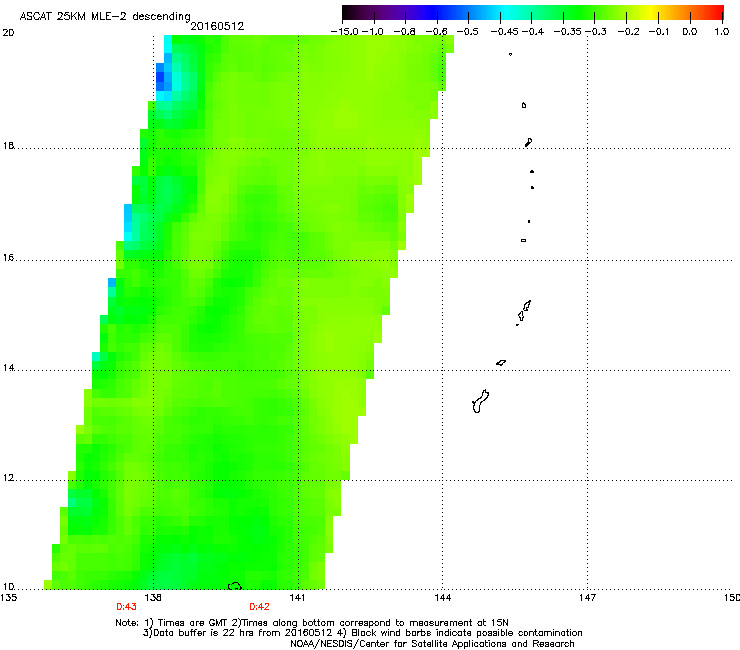Click the colorbar label -0.2
Image resolution: width=740 pixels, height=650 pixels.
click(x=629, y=32)
